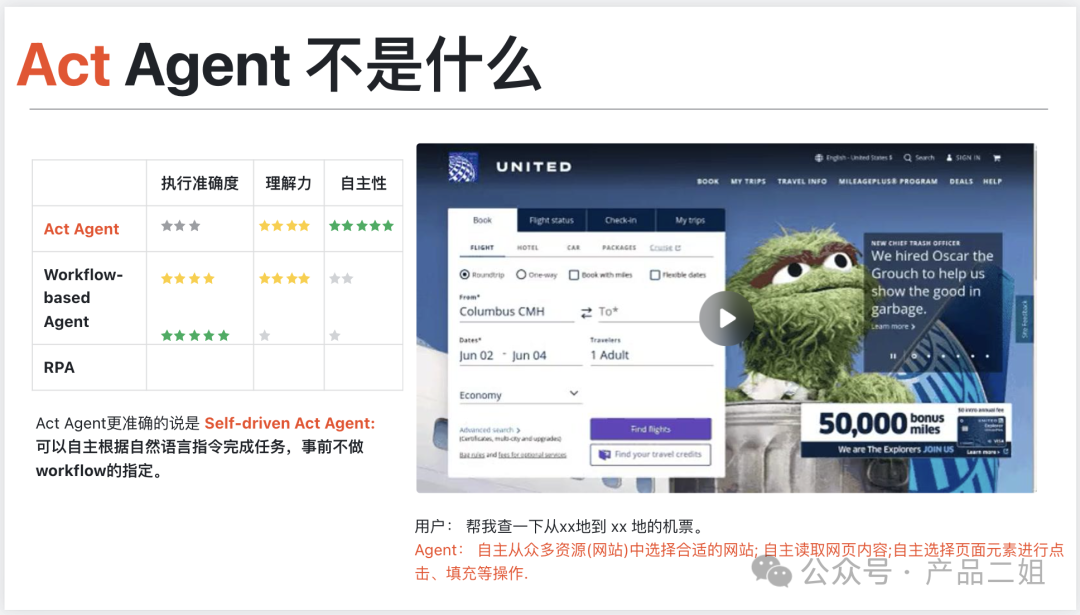The width and height of the screenshot is (1080, 615).
Task: Click the SIGN IN person icon
Action: [x=949, y=158]
